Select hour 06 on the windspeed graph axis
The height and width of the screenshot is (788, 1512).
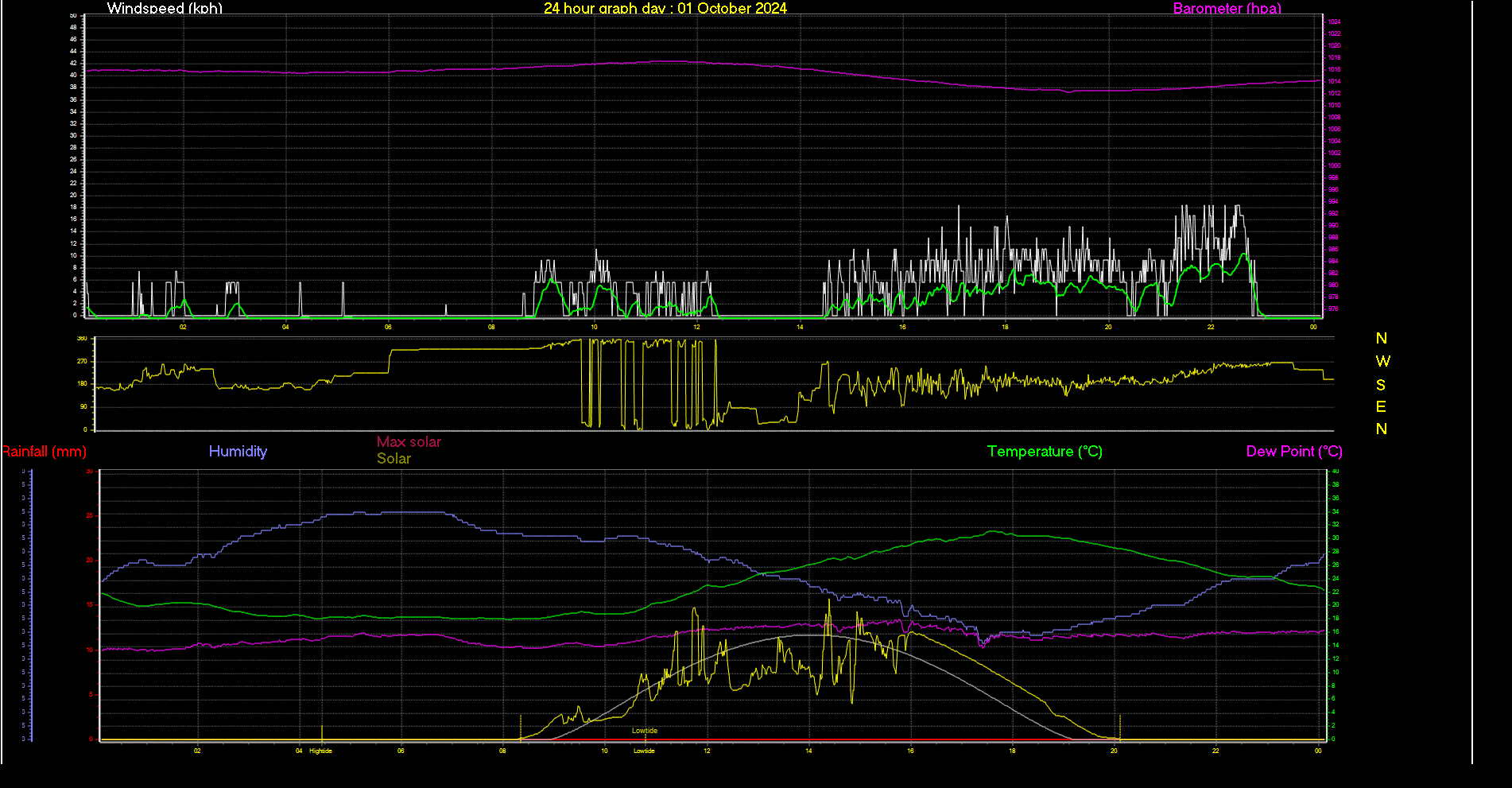point(388,327)
